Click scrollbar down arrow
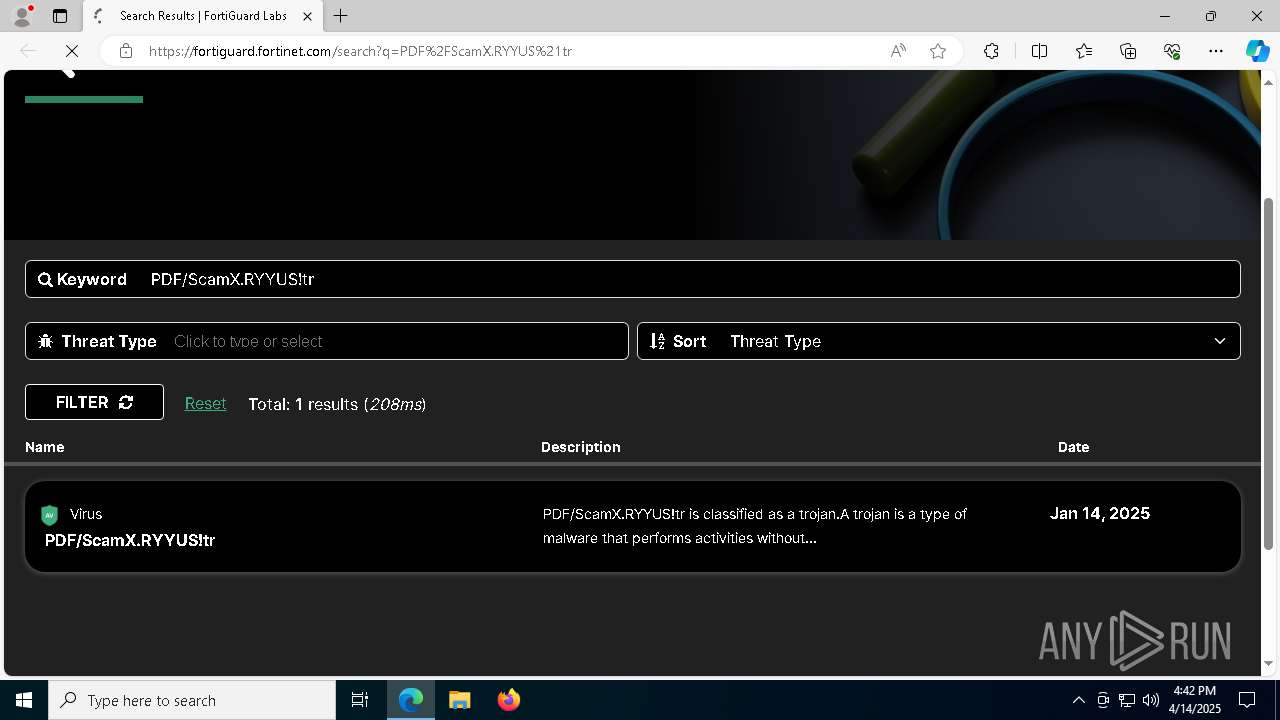Screen dimensions: 1280x720 tap(1269, 663)
